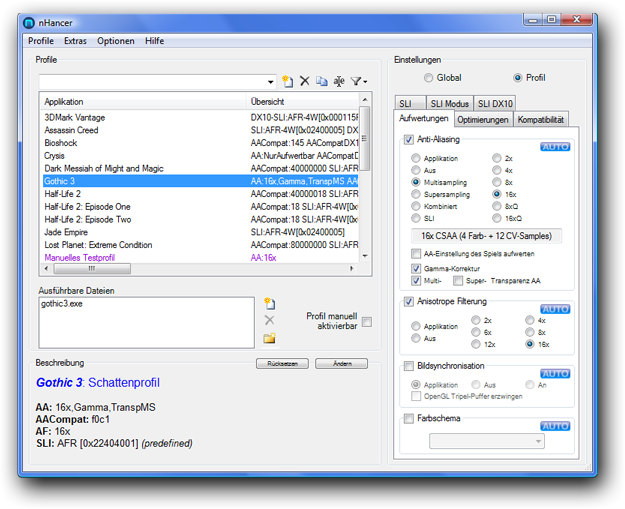Browse for executable with folder icon
This screenshot has height=509, width=625.
(x=269, y=338)
